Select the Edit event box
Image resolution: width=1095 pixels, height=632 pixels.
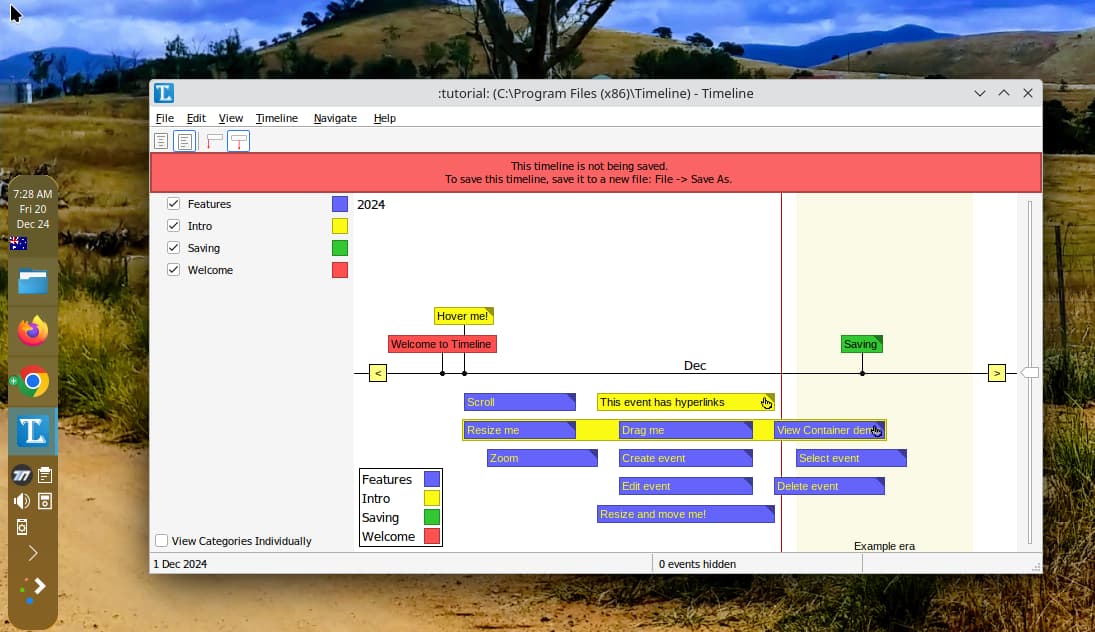click(x=686, y=486)
